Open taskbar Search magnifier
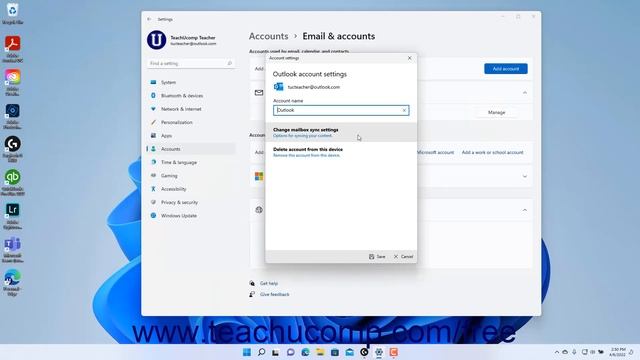This screenshot has width=640, height=360. (261, 352)
